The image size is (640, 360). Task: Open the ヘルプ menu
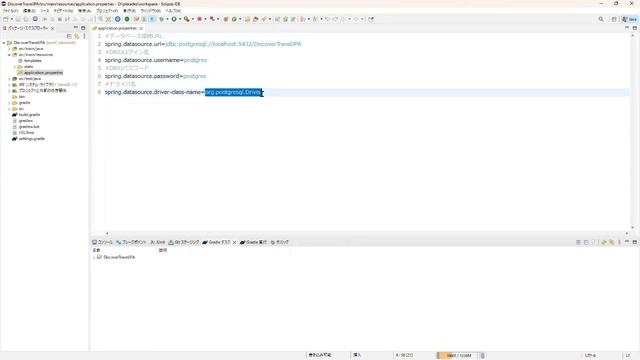(x=173, y=11)
